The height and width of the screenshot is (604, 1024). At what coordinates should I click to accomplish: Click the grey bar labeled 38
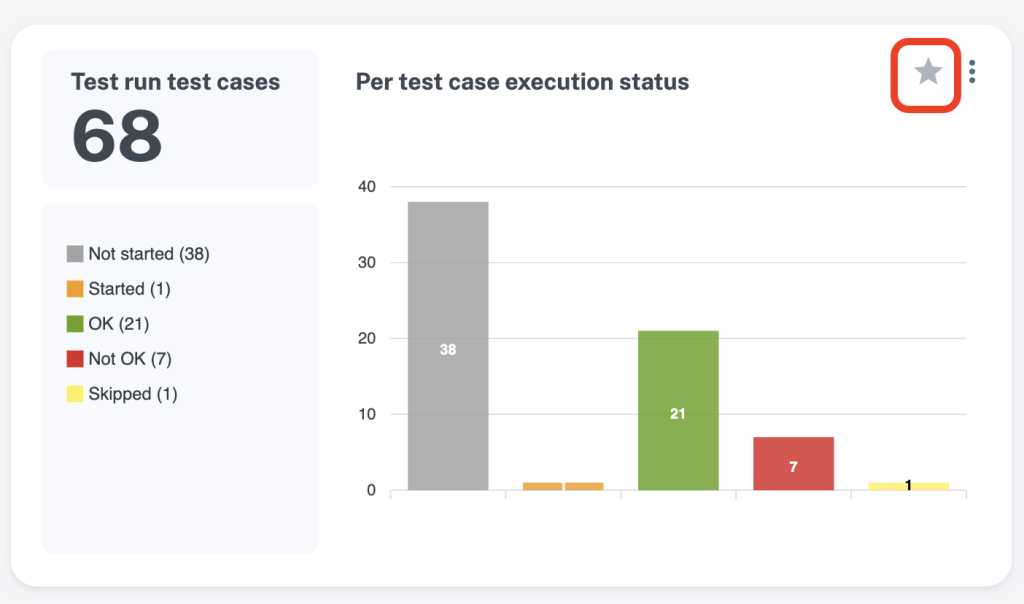(x=448, y=346)
